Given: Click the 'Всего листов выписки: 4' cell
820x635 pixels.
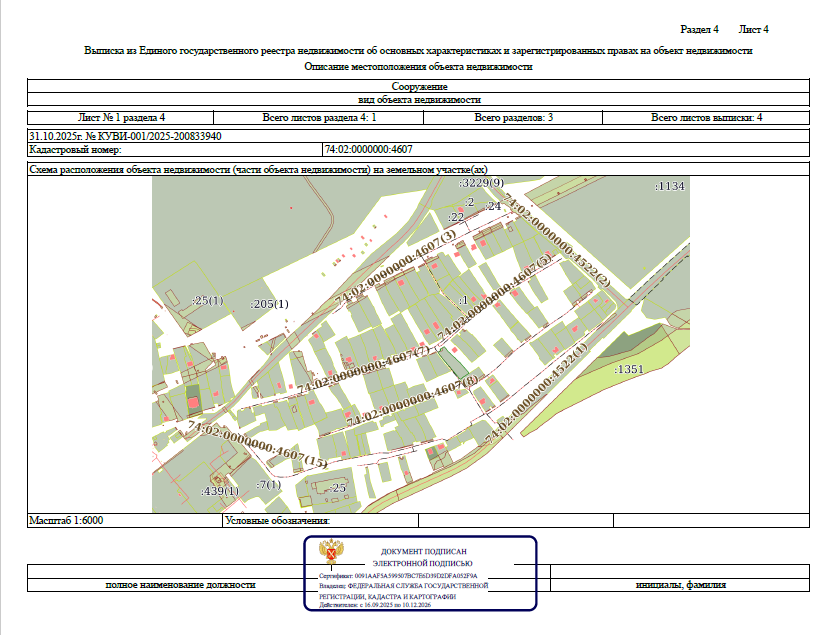Looking at the screenshot, I should 707,118.
